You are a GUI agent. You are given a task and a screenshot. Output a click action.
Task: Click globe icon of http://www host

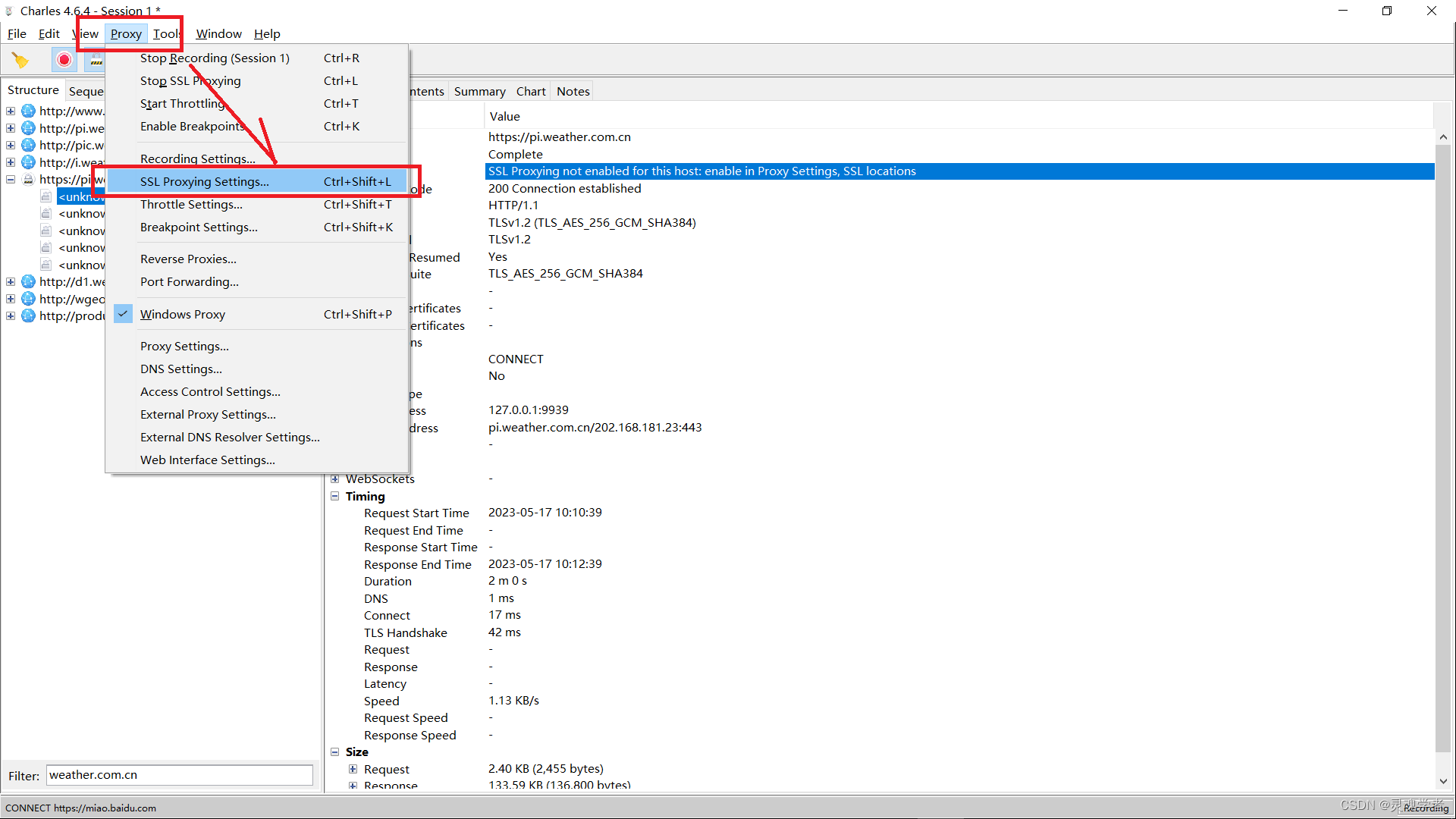[29, 111]
